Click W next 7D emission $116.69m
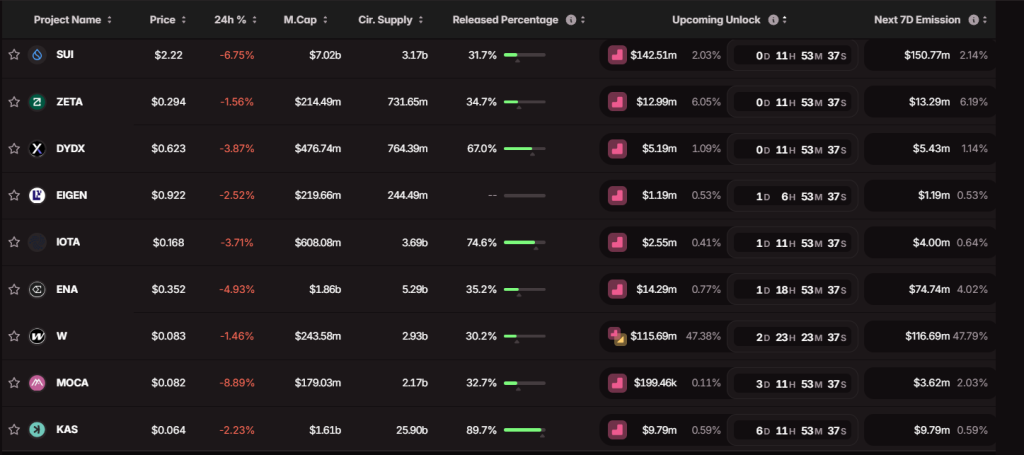Screen dimensions: 1024x455 point(927,336)
